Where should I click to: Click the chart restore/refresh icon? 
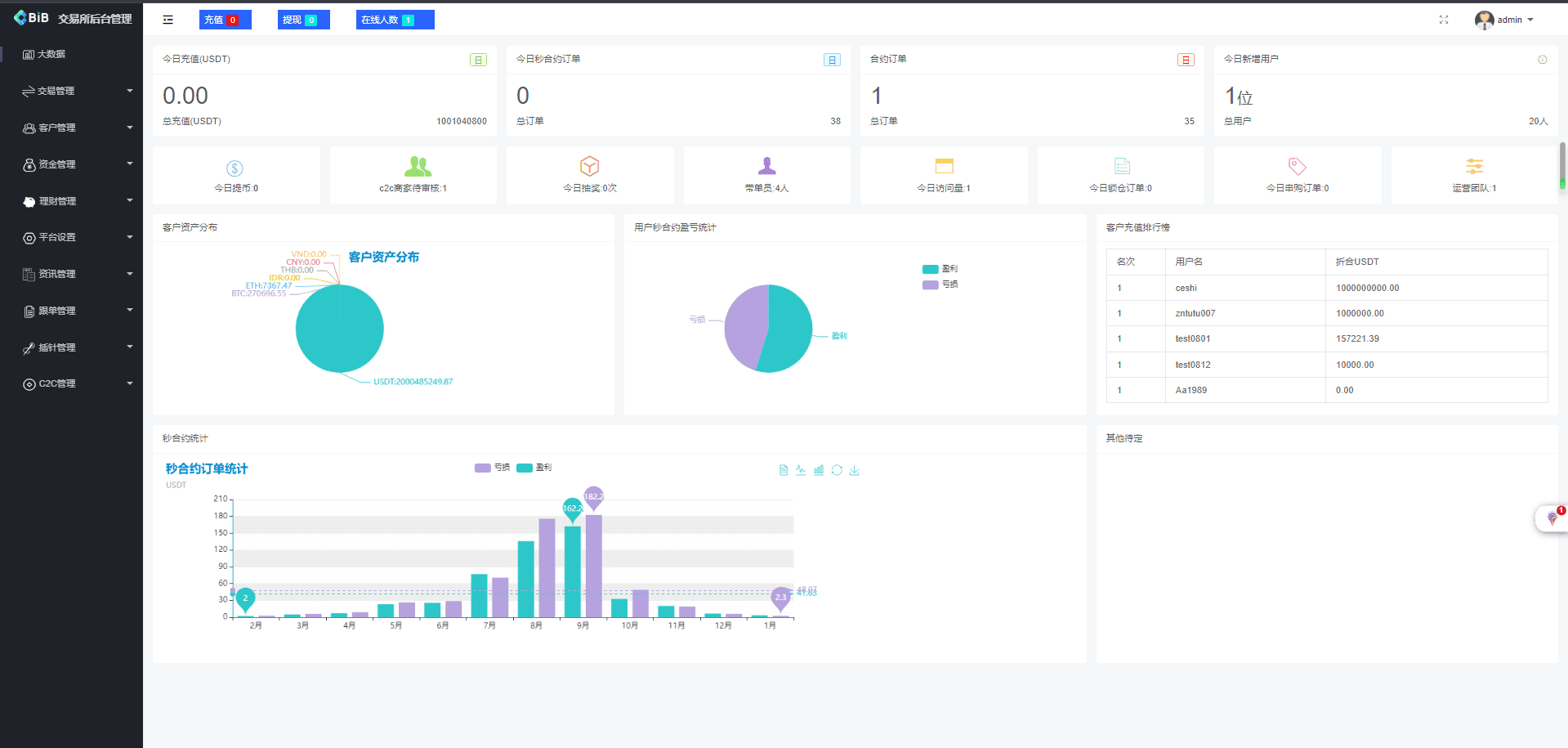coord(837,470)
